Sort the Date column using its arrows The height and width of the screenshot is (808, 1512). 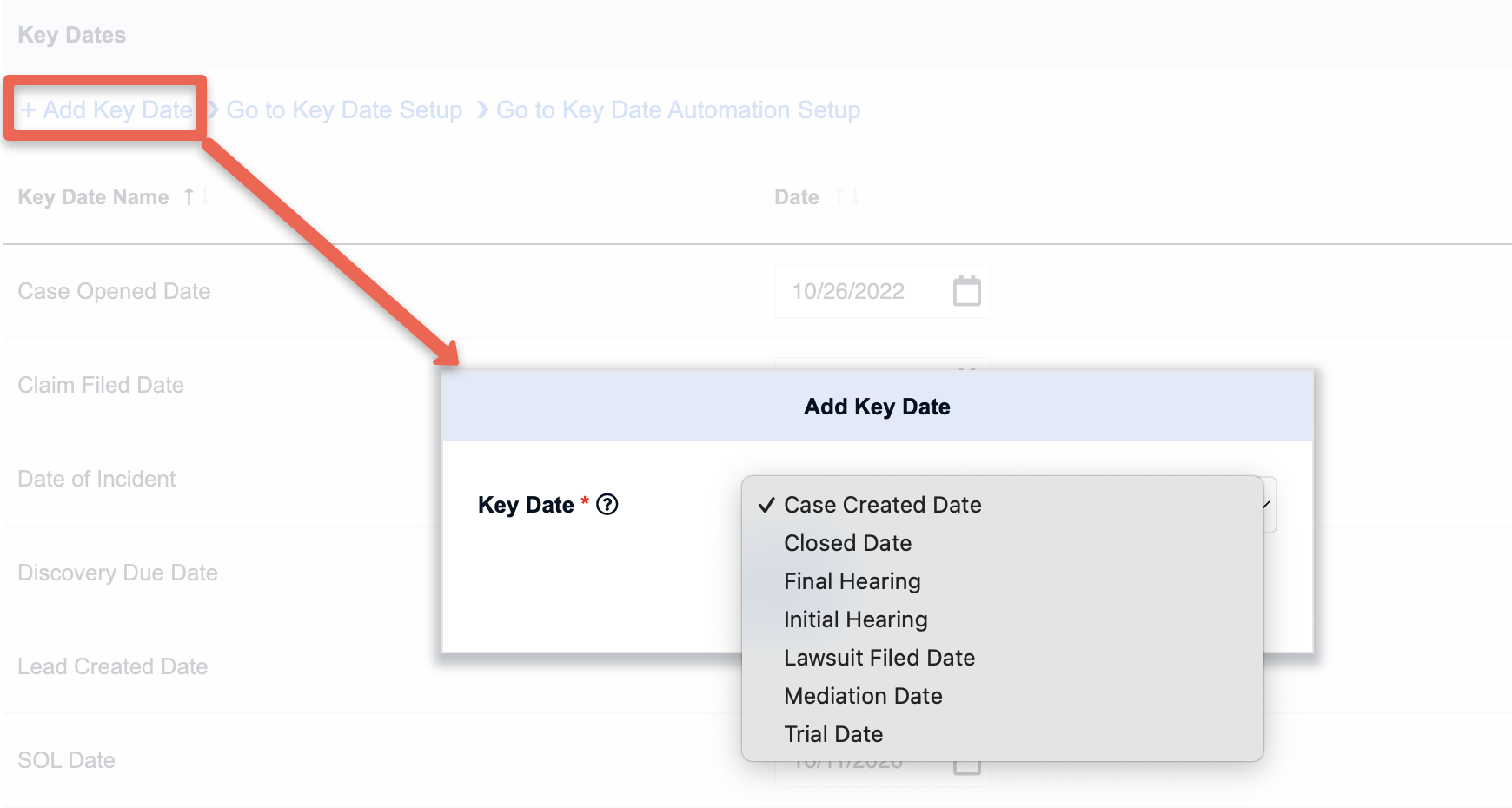click(x=847, y=197)
